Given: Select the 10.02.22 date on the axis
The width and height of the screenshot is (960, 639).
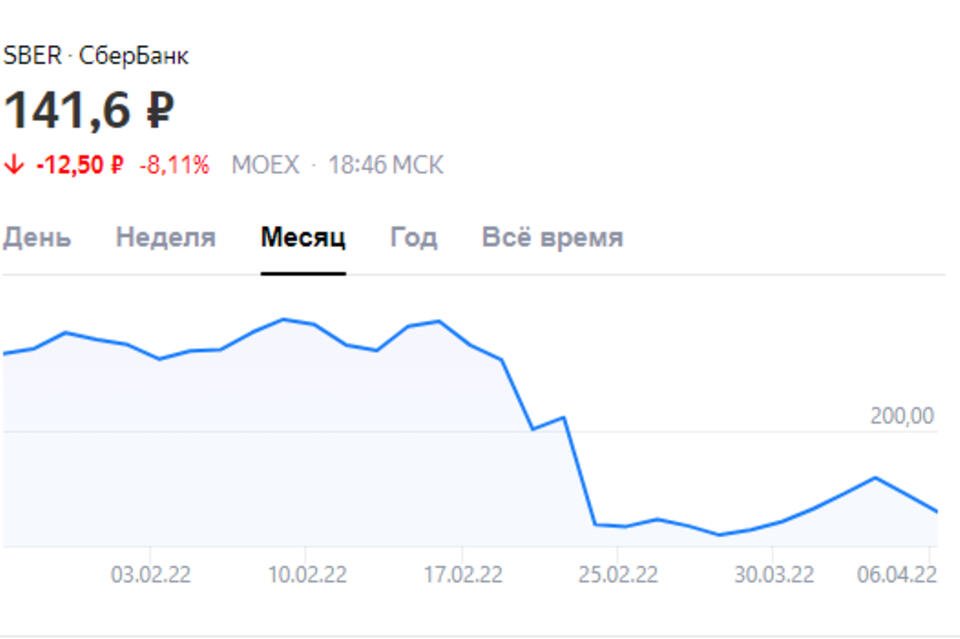Looking at the screenshot, I should pos(306,575).
